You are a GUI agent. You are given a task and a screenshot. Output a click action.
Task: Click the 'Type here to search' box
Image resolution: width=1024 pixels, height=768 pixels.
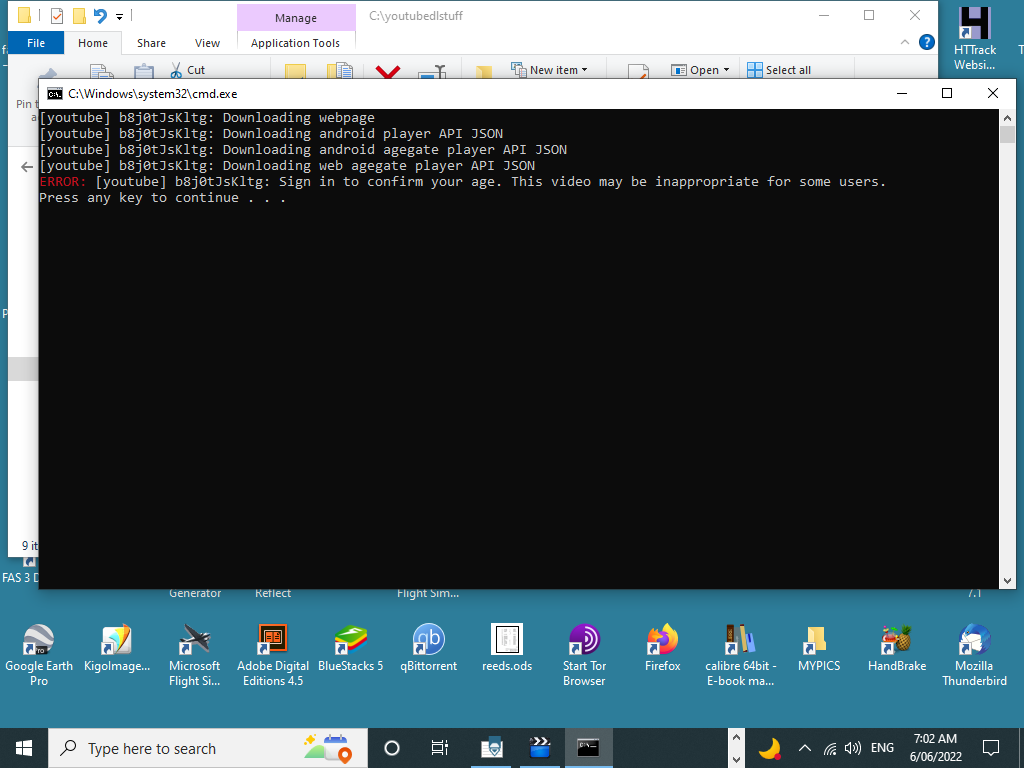click(x=208, y=748)
